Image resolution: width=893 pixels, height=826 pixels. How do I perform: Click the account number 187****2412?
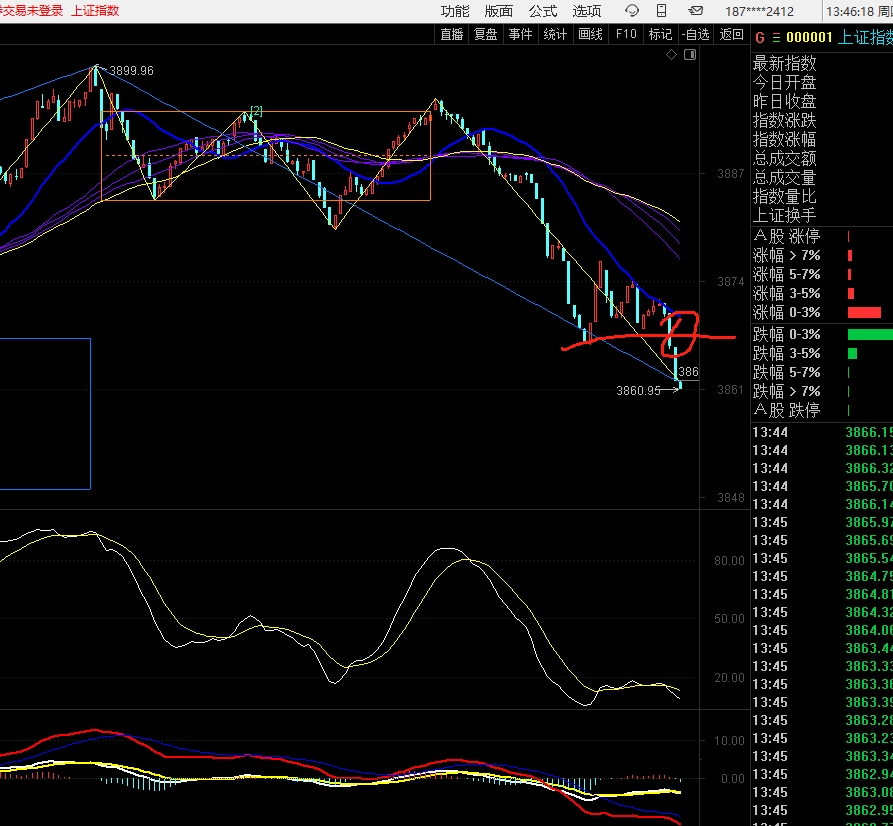tap(759, 12)
